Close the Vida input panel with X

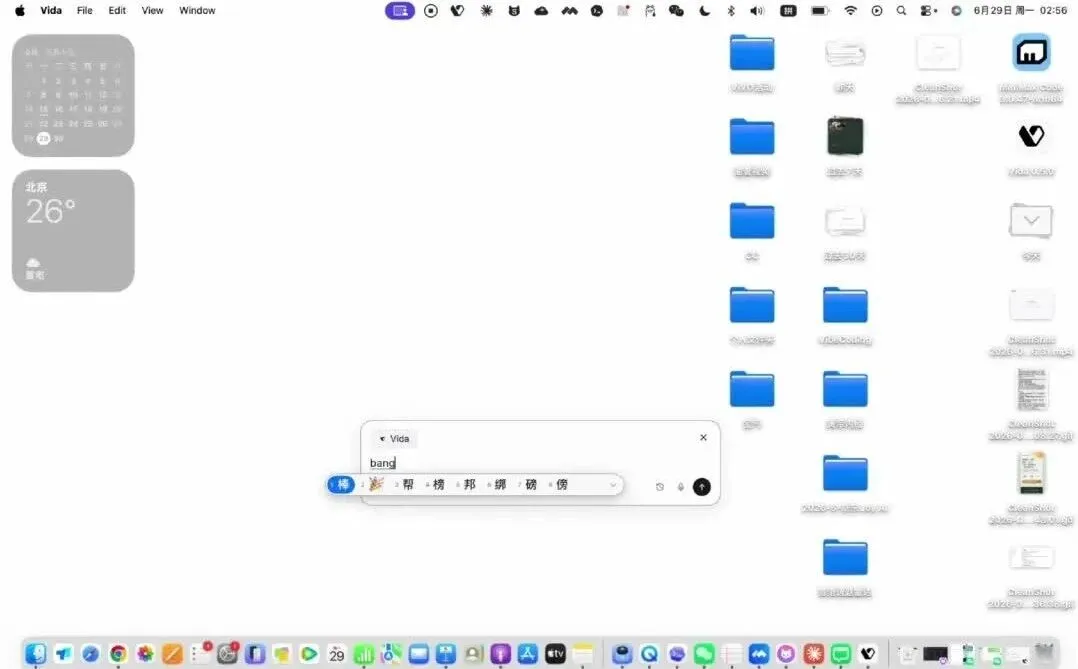click(x=703, y=437)
